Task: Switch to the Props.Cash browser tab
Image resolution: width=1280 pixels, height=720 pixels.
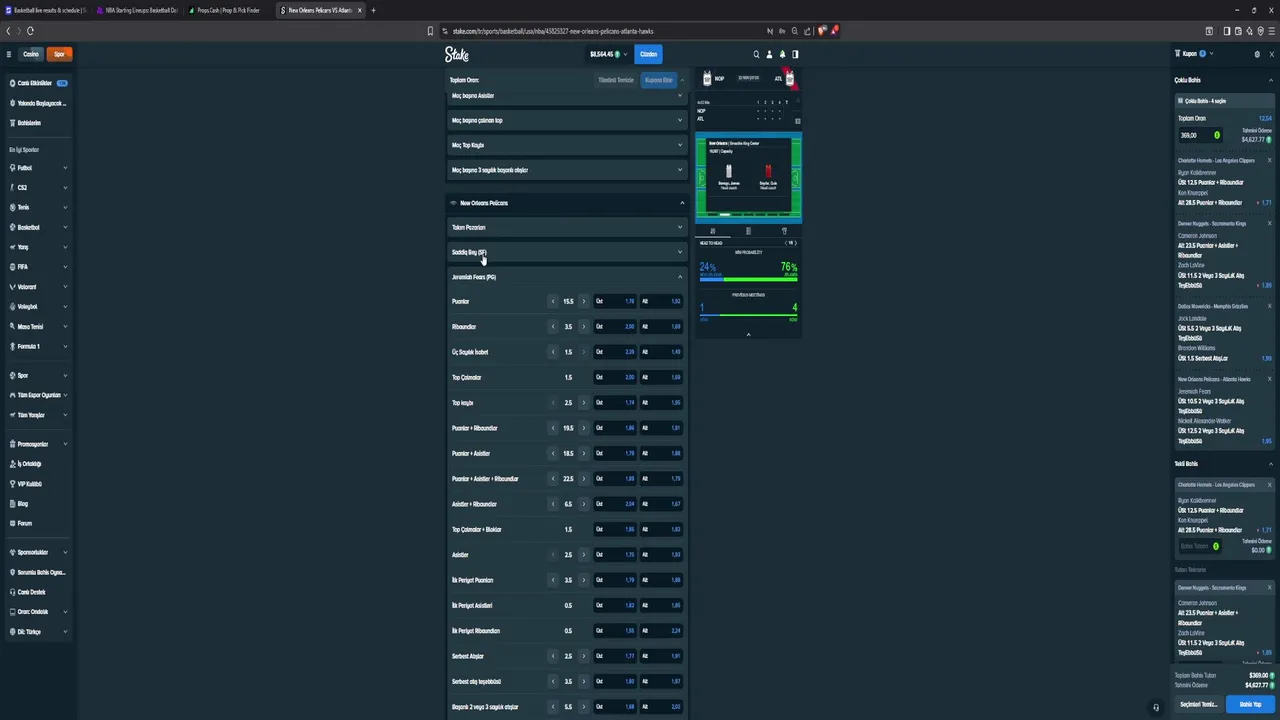Action: point(230,10)
